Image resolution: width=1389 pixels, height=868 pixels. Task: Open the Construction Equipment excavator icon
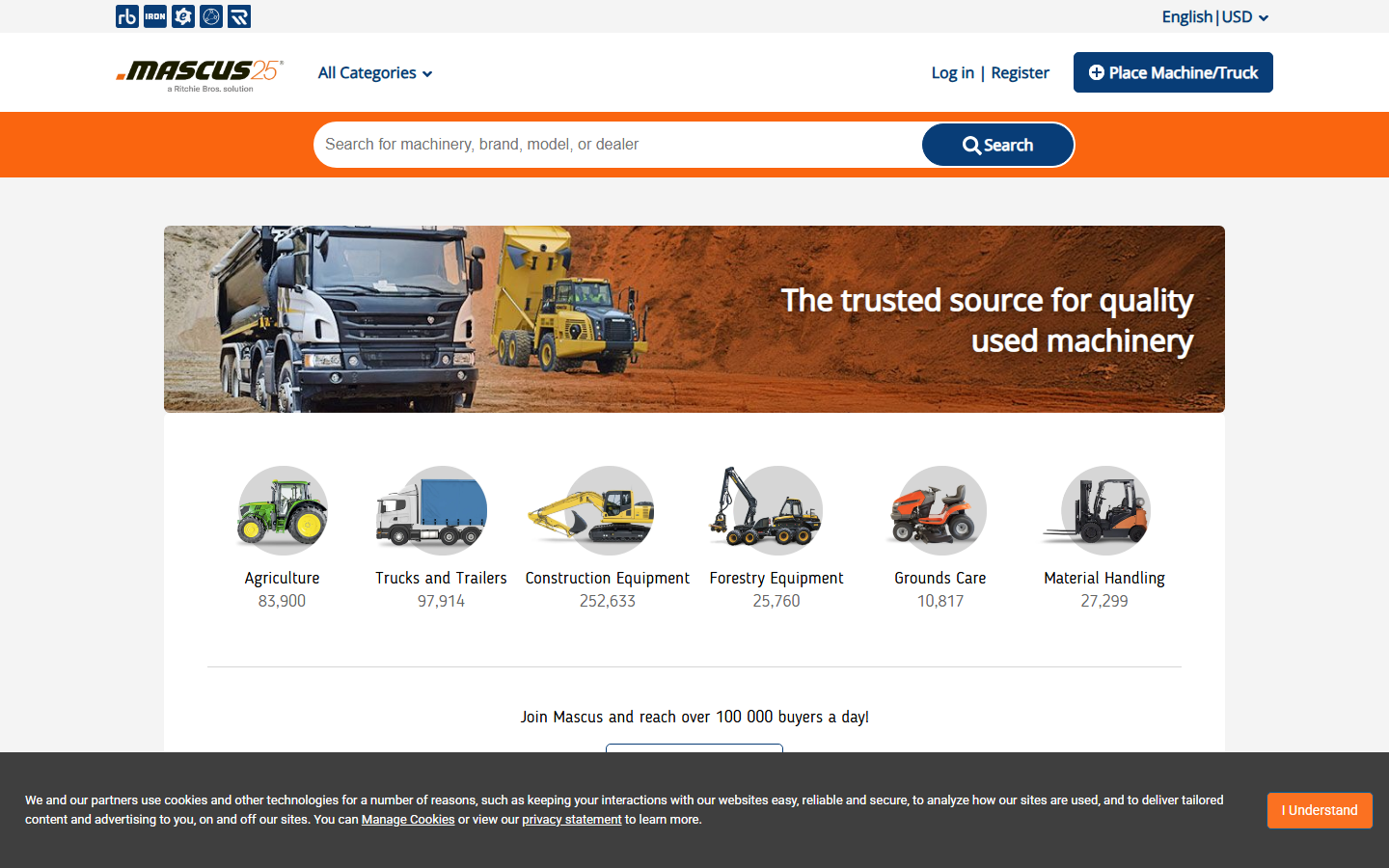coord(592,510)
